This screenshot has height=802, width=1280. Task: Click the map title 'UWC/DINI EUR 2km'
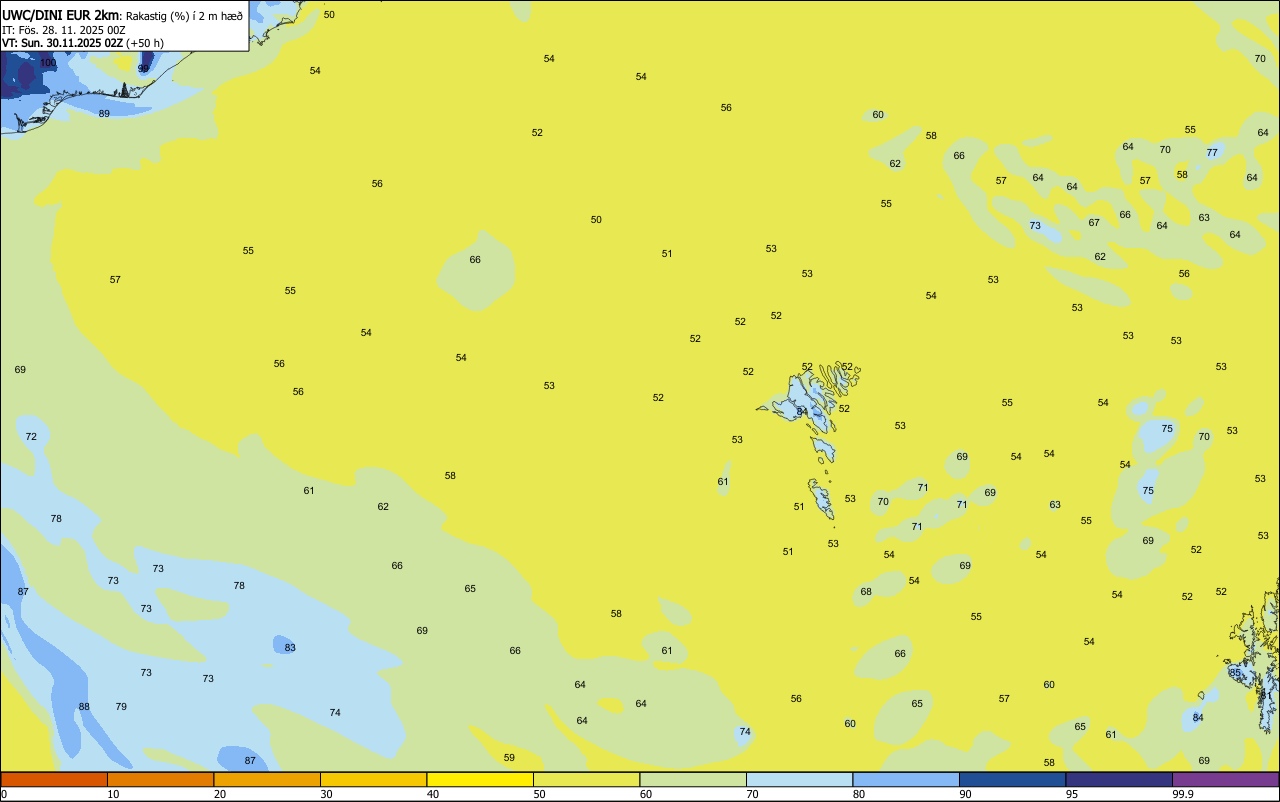(60, 15)
